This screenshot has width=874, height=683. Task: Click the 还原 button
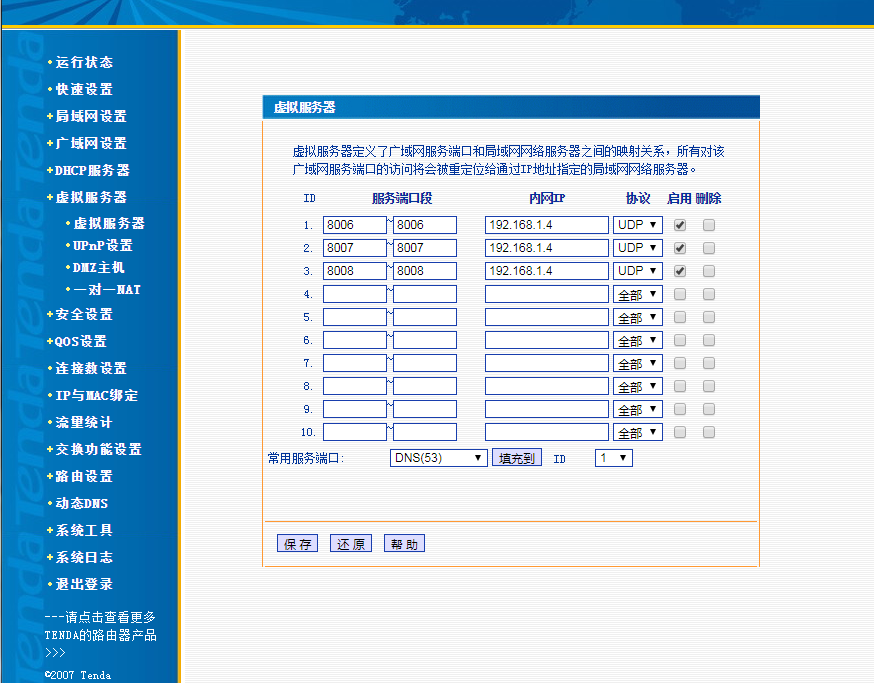coord(351,544)
